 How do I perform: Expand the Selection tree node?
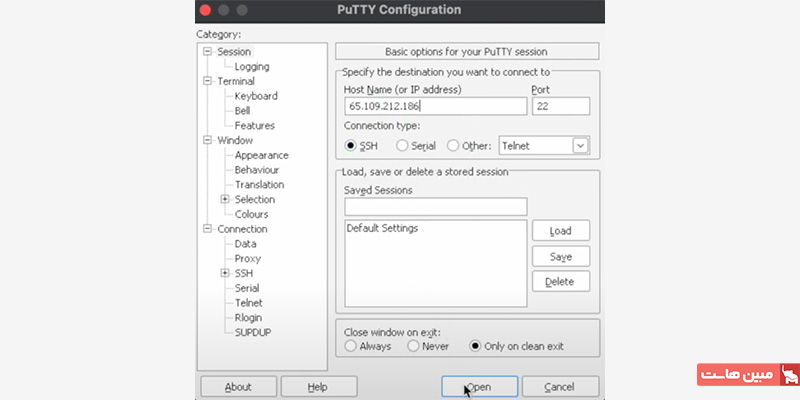coord(224,199)
